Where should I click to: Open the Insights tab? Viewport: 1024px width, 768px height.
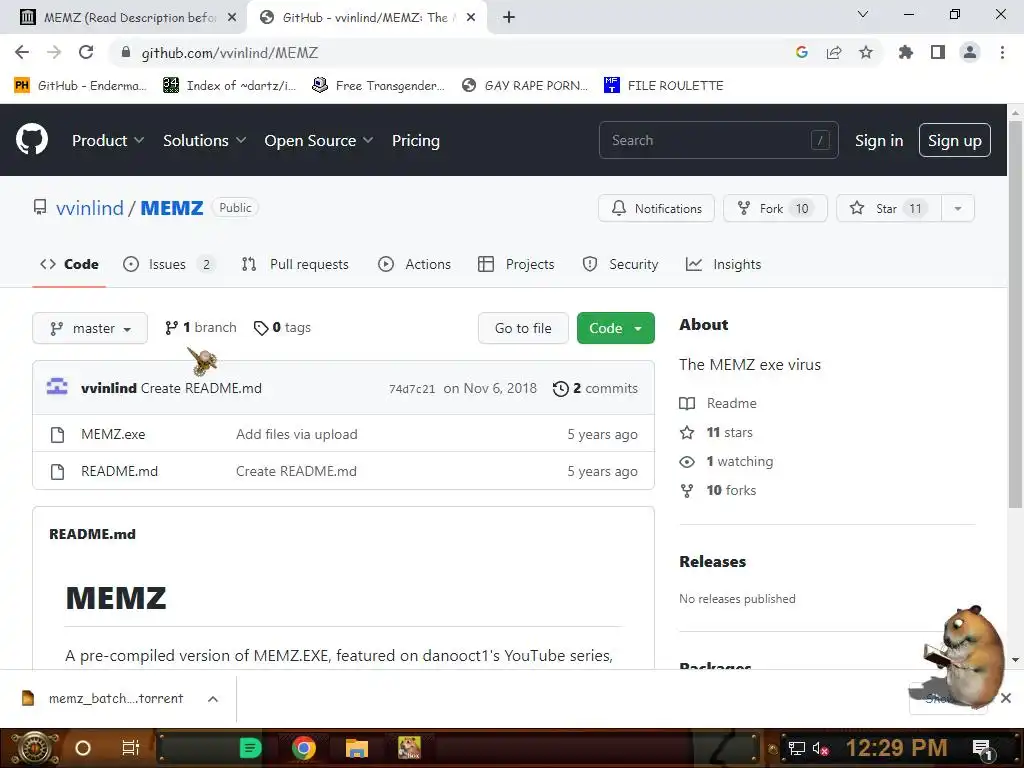tap(724, 264)
